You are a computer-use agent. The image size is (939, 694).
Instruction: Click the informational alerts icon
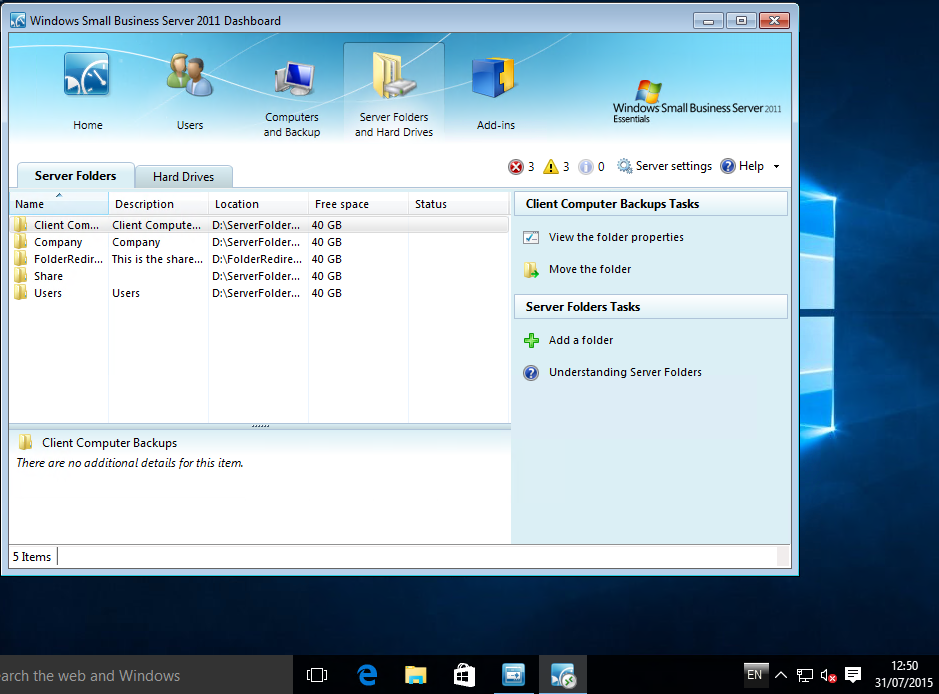tap(585, 167)
